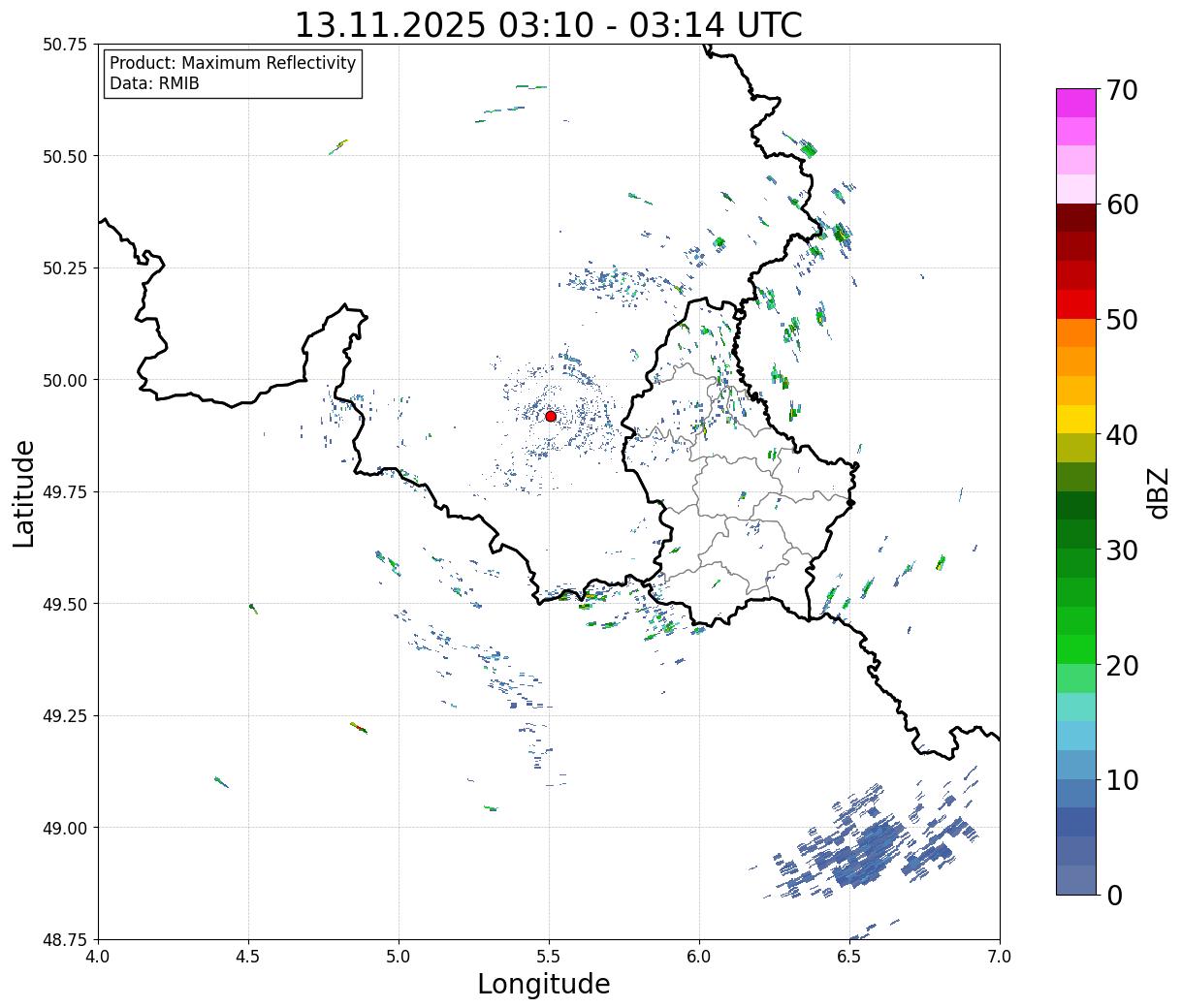Click the bright green swatch just above 20 dBZ
The width and height of the screenshot is (1182, 1008).
(1076, 649)
